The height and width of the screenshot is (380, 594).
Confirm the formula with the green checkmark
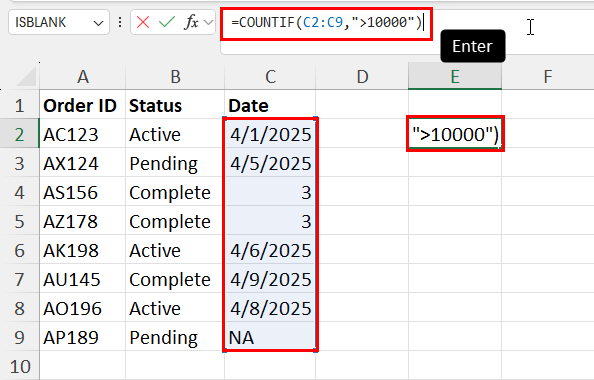167,22
